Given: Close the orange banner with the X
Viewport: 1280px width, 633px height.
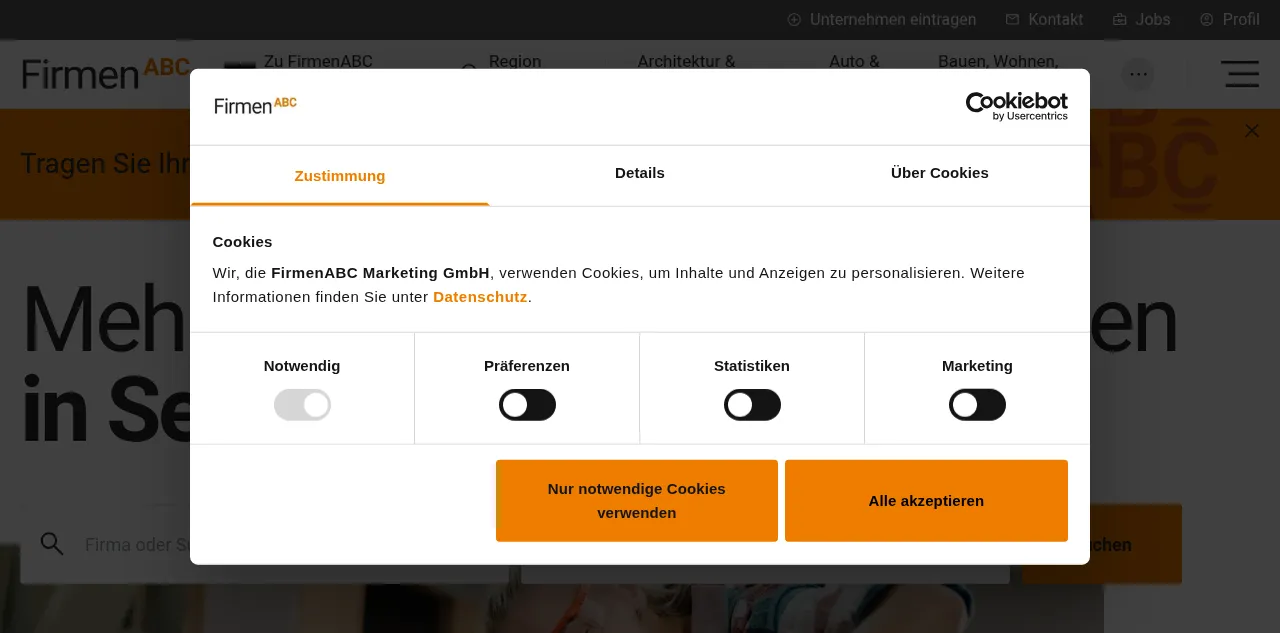Looking at the screenshot, I should [1252, 131].
